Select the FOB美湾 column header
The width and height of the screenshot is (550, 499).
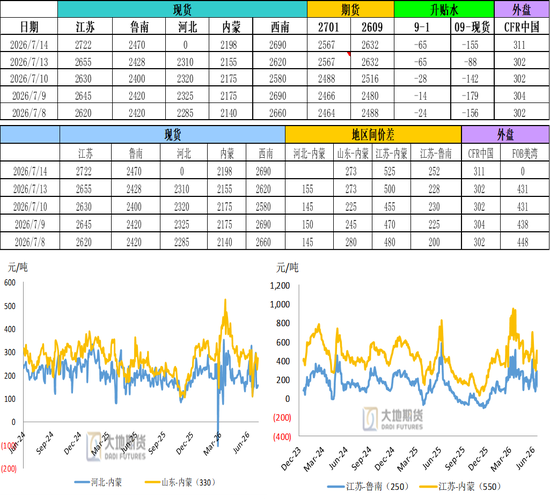524,153
